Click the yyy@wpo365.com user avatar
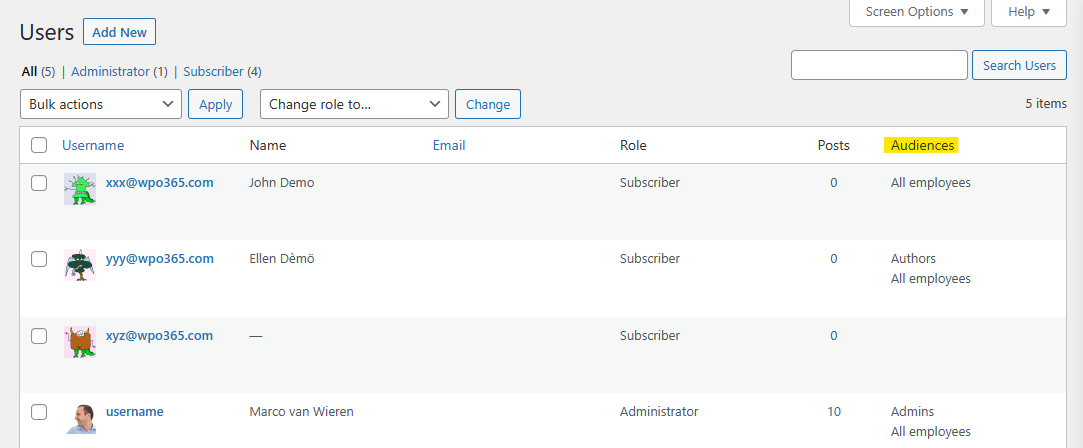The image size is (1083, 448). click(80, 265)
